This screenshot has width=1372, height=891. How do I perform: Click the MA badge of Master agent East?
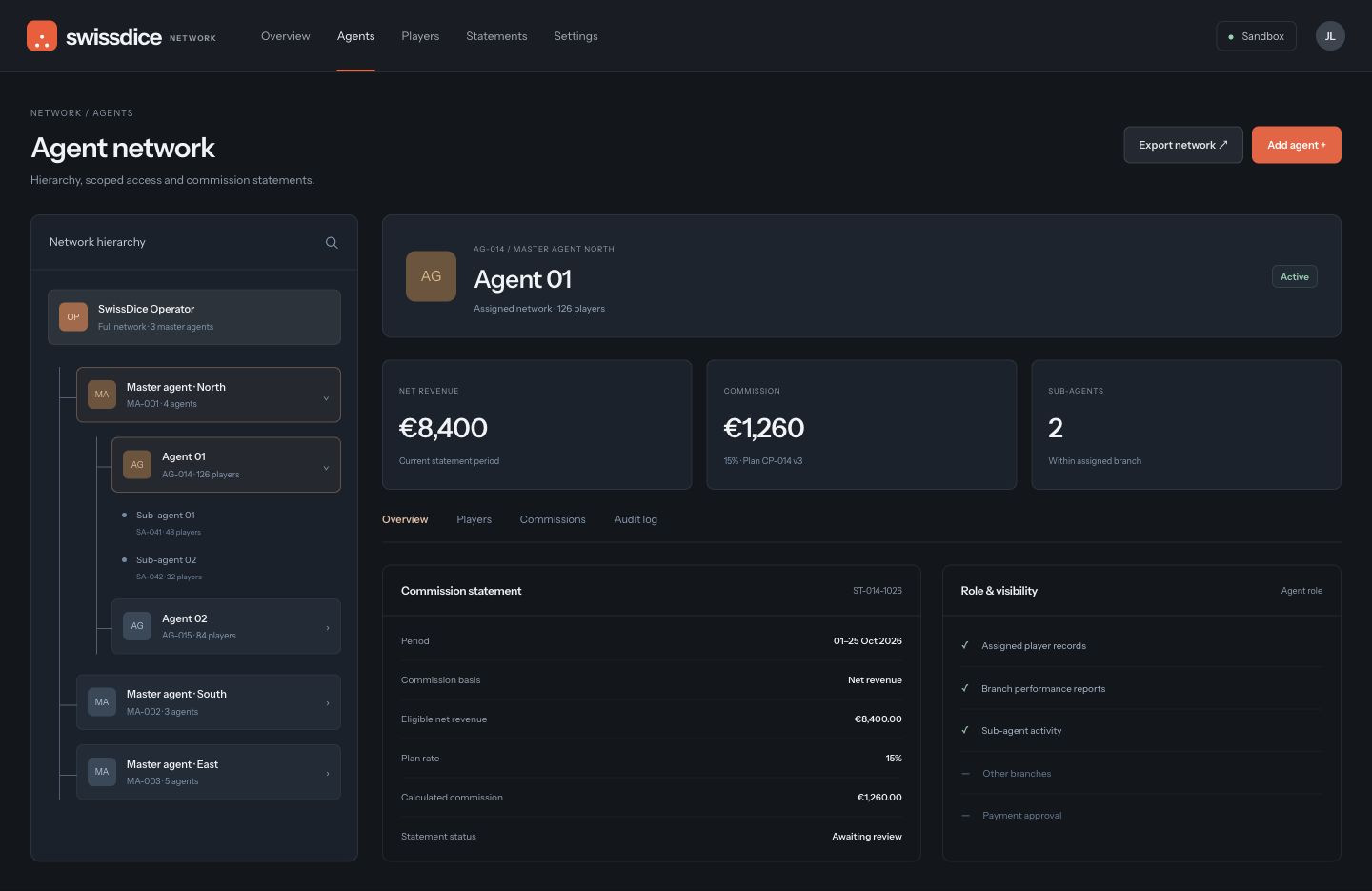pos(102,772)
